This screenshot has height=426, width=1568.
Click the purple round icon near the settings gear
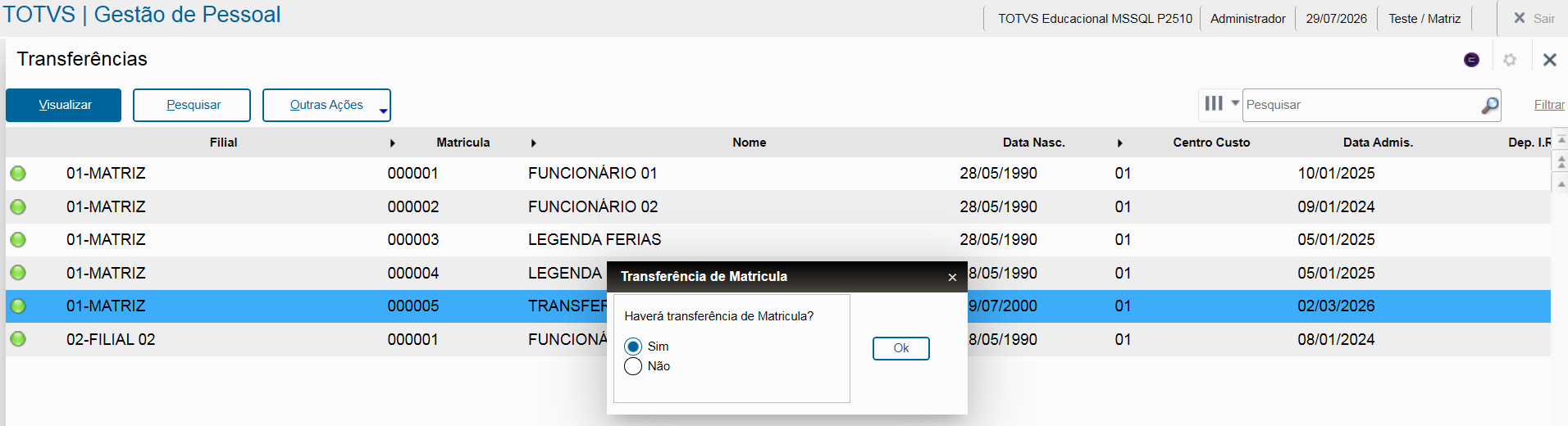[x=1471, y=60]
